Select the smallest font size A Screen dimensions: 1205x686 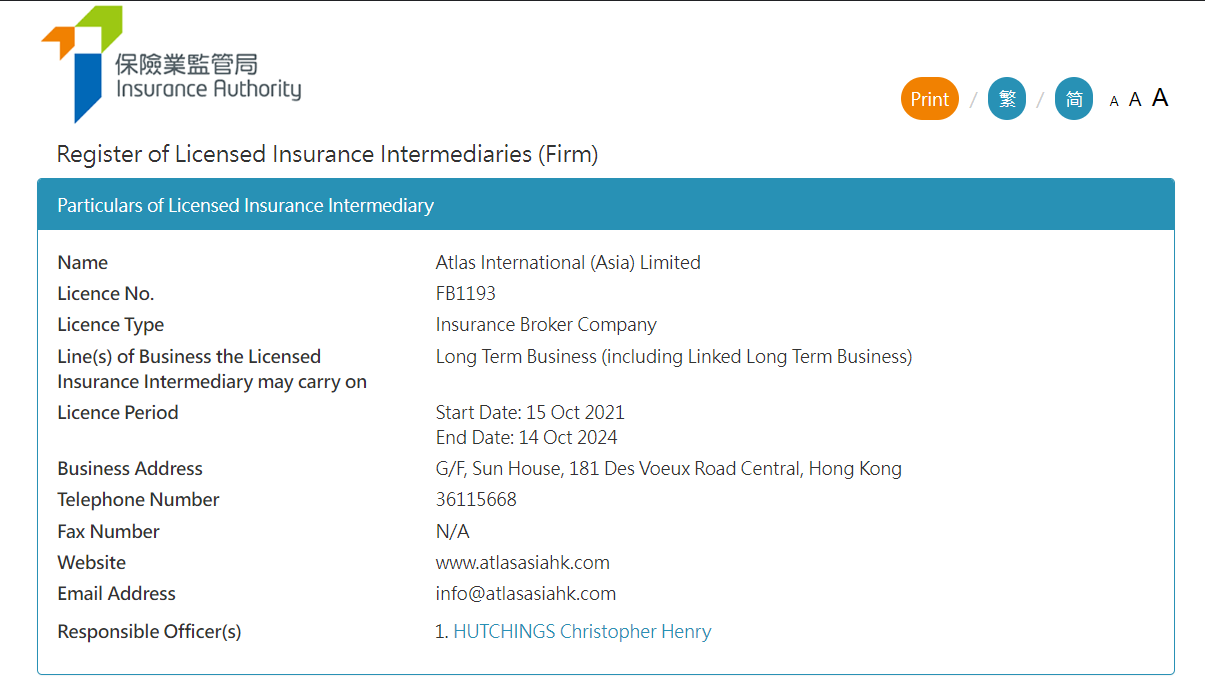point(1114,101)
